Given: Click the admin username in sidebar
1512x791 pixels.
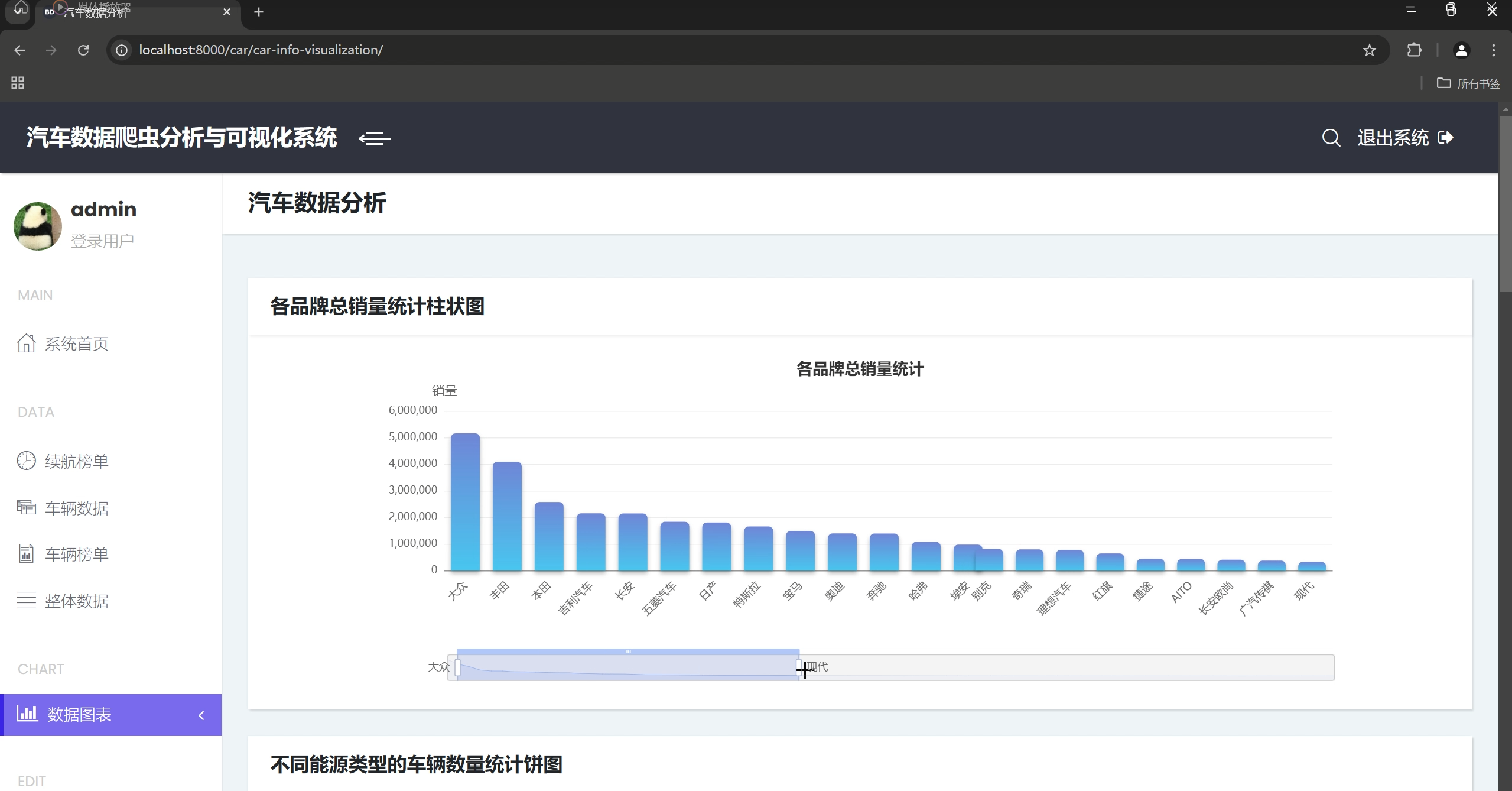Looking at the screenshot, I should 103,209.
